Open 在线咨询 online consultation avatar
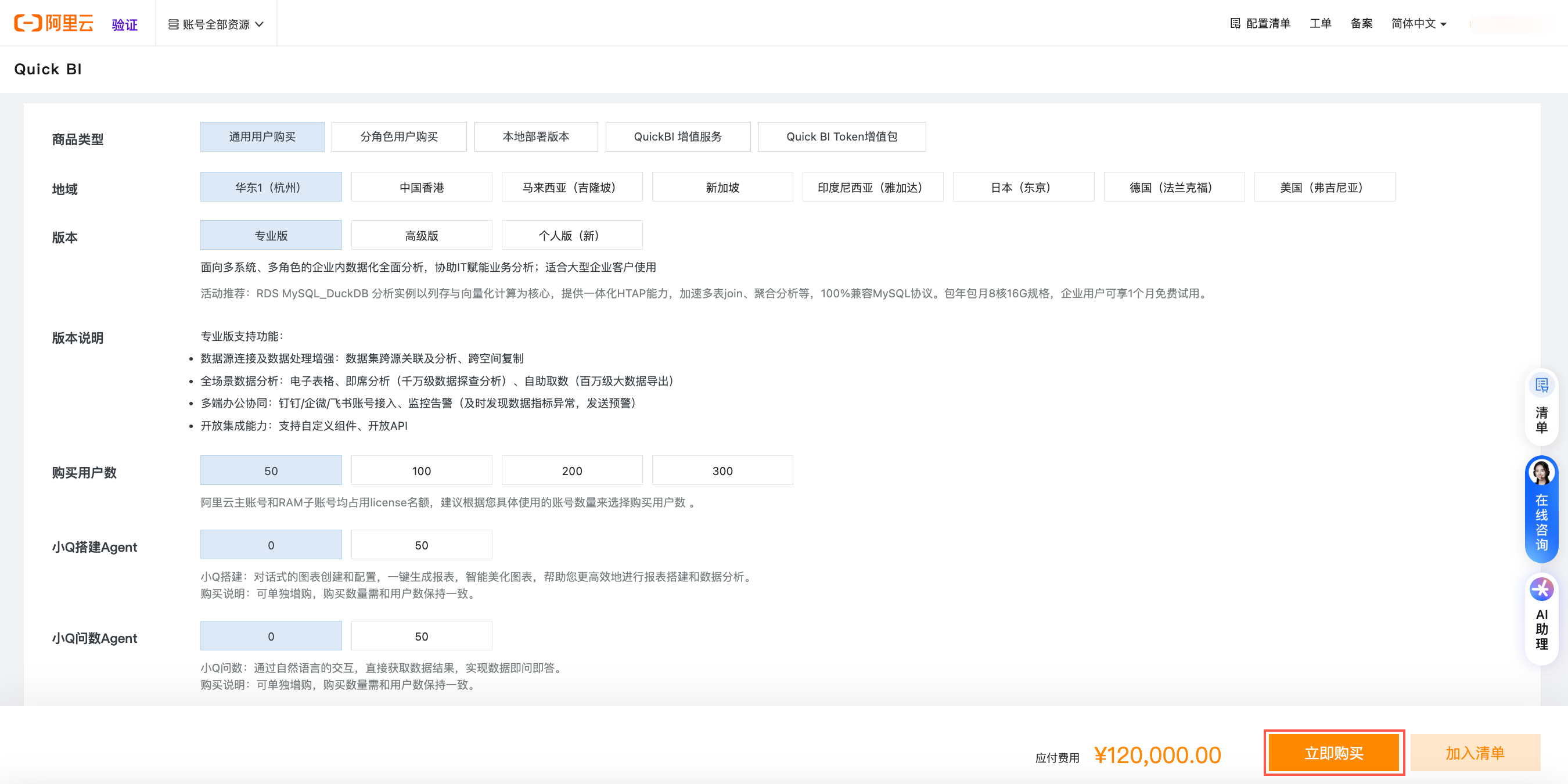This screenshot has height=784, width=1568. click(x=1541, y=472)
